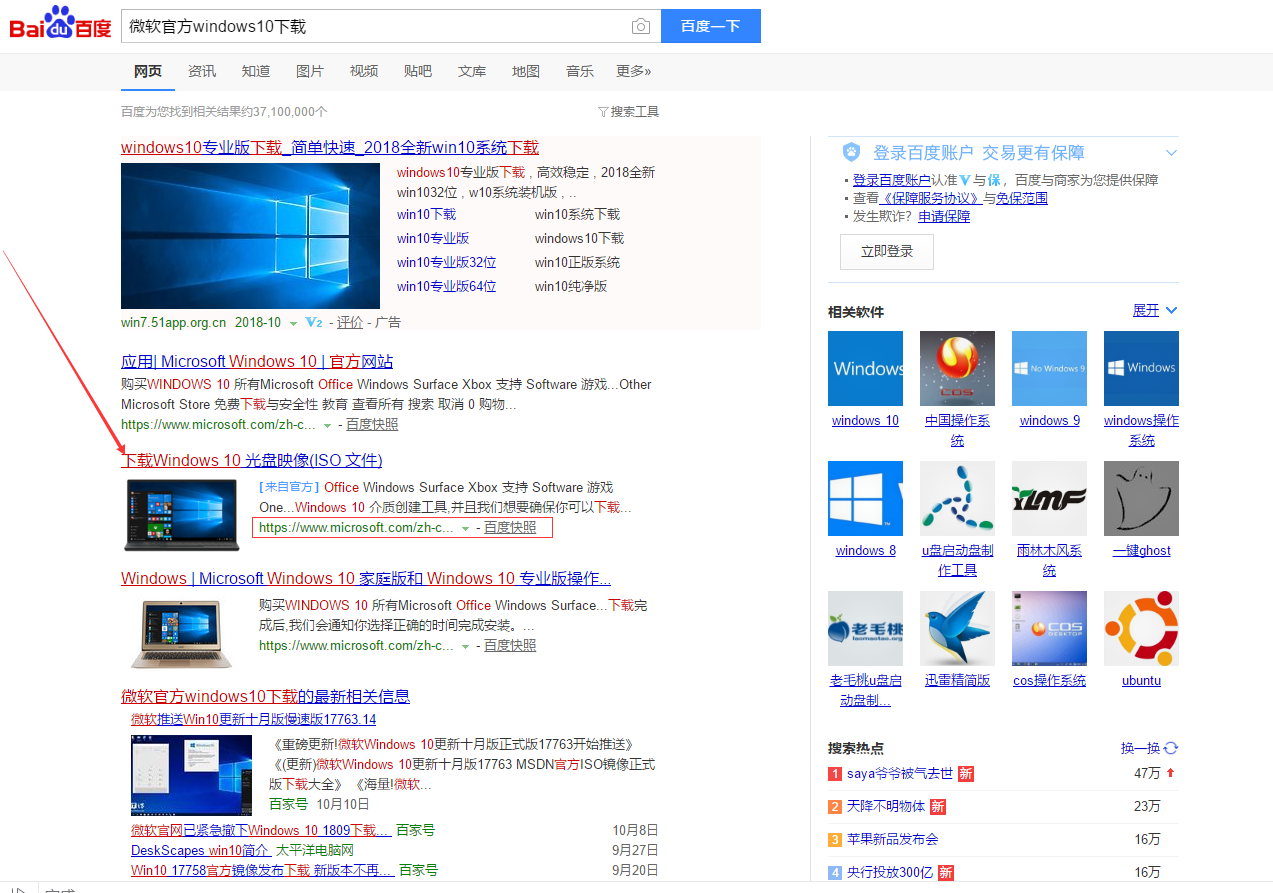
Task: Open win10专业版64位 link
Action: click(447, 286)
